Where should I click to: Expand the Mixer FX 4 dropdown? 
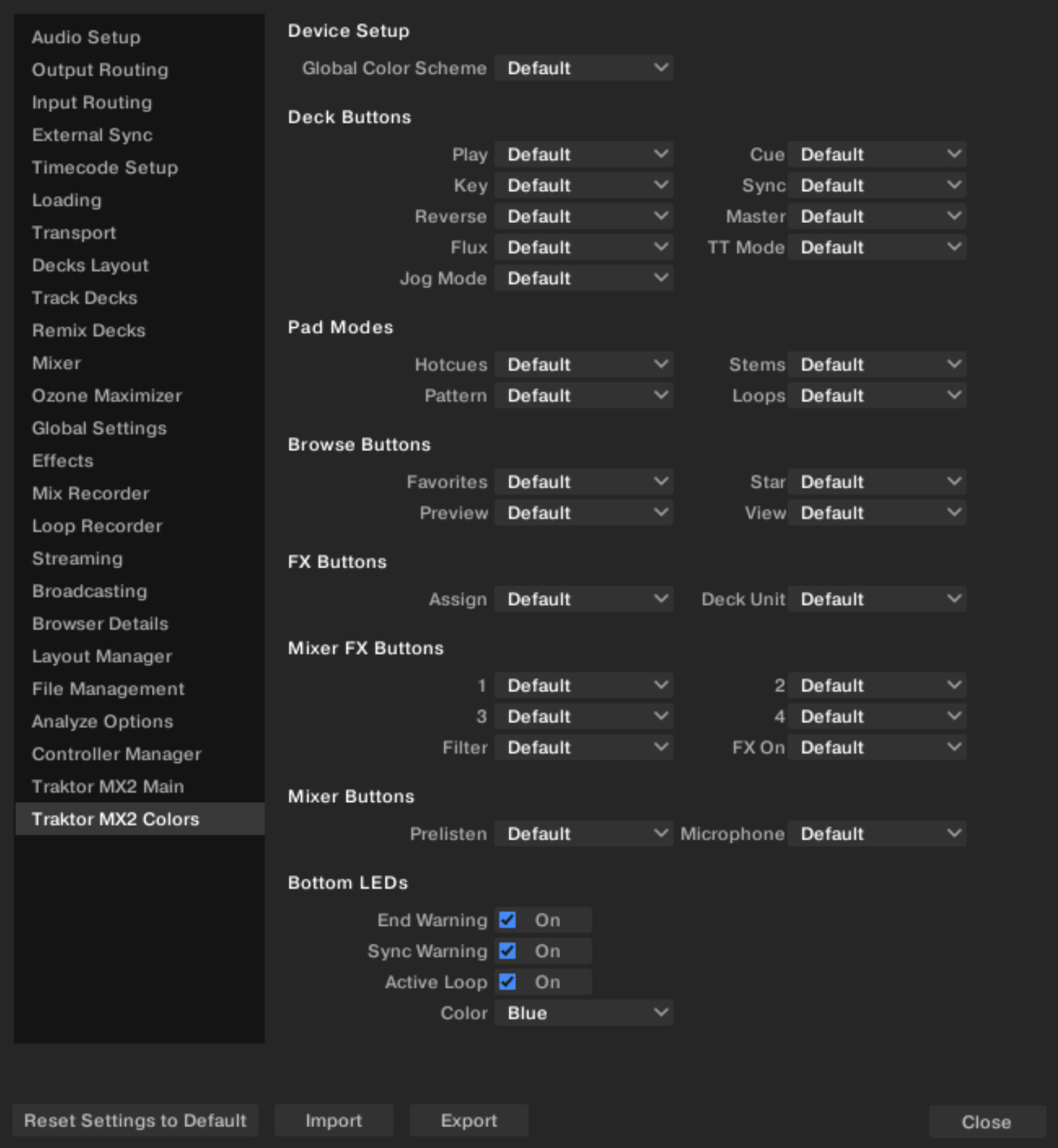877,717
